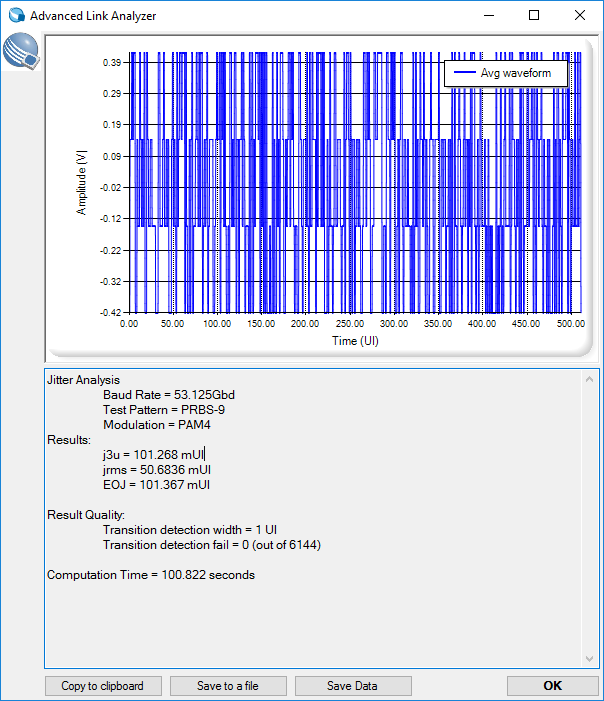The image size is (604, 701).
Task: Select the Avg waveform legend label
Action: tap(517, 74)
